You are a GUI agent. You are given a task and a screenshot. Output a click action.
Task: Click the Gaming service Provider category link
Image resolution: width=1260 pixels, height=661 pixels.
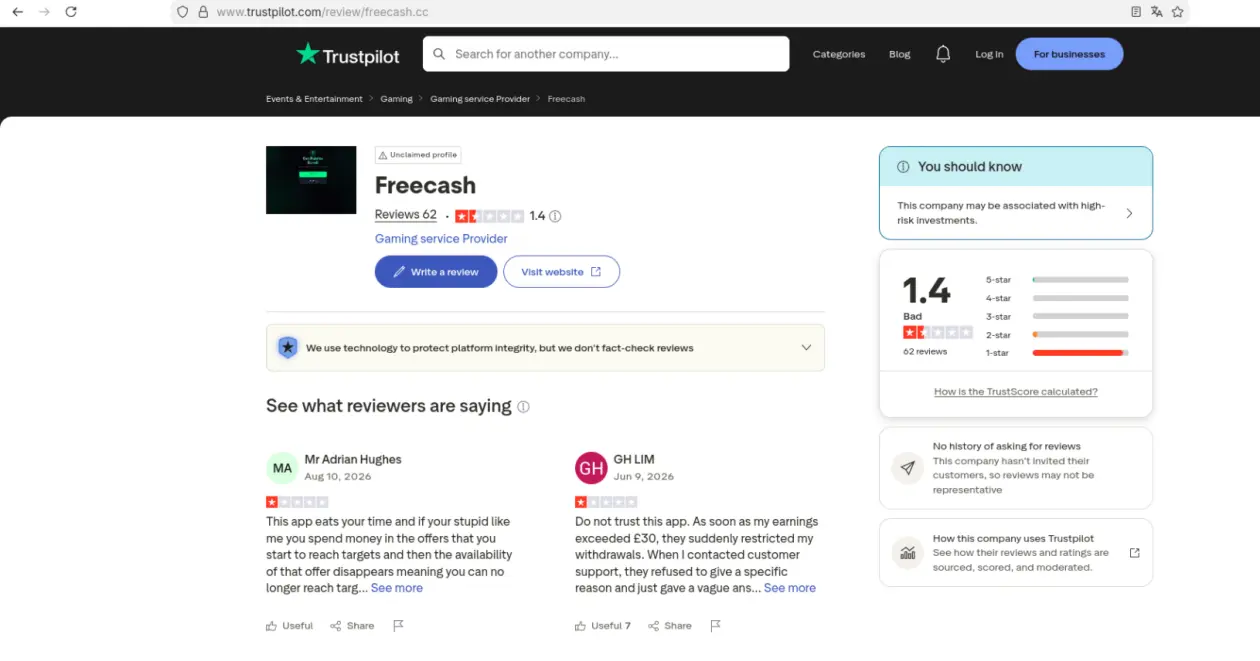(441, 239)
